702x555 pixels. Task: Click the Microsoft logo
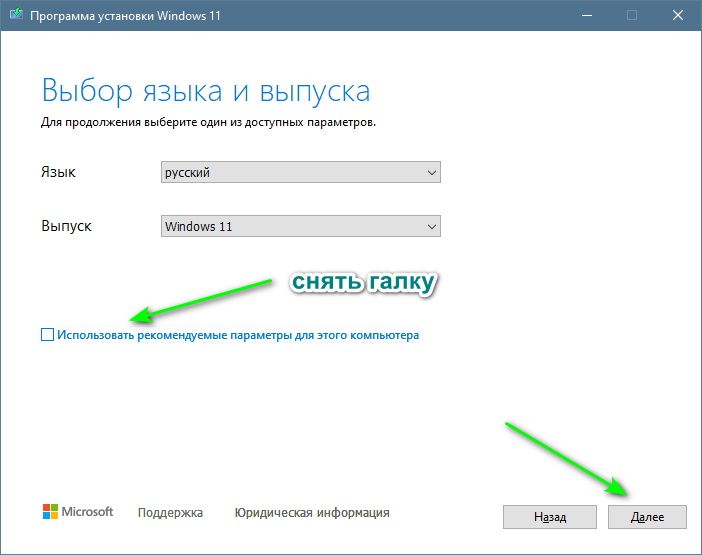(78, 512)
